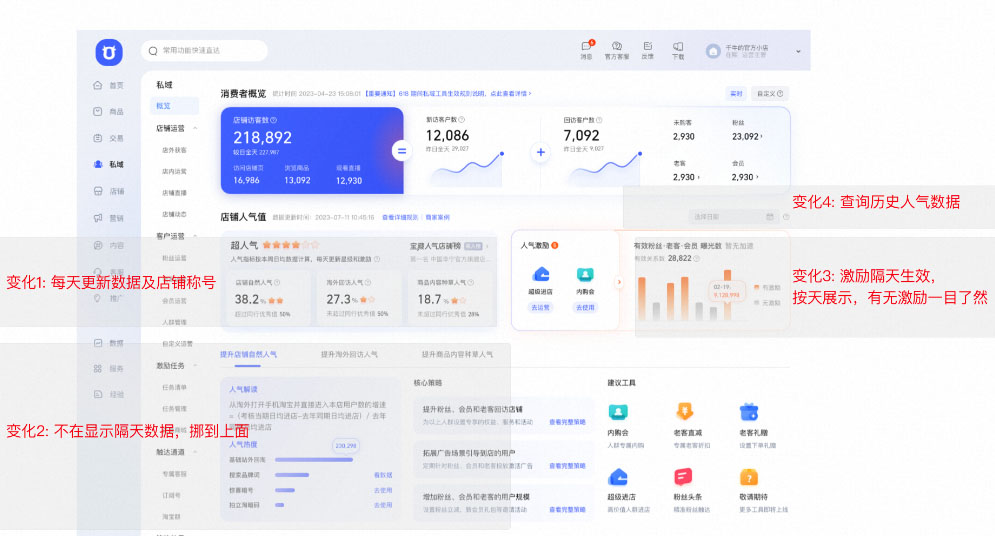The width and height of the screenshot is (995, 536).
Task: Click the 去使用 button under 内购会
Action: tap(585, 307)
